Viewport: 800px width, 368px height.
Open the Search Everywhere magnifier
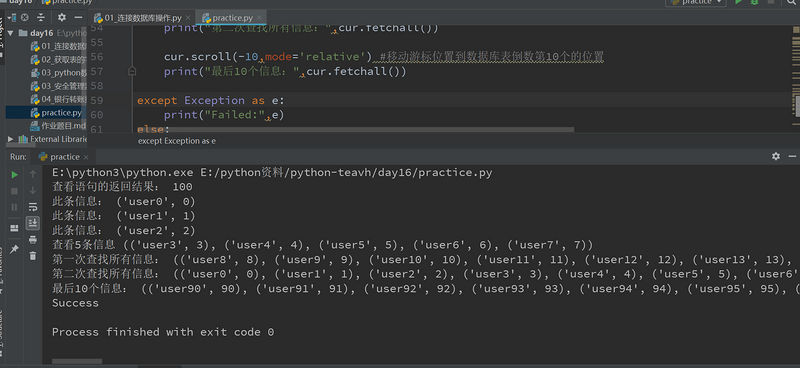click(792, 2)
